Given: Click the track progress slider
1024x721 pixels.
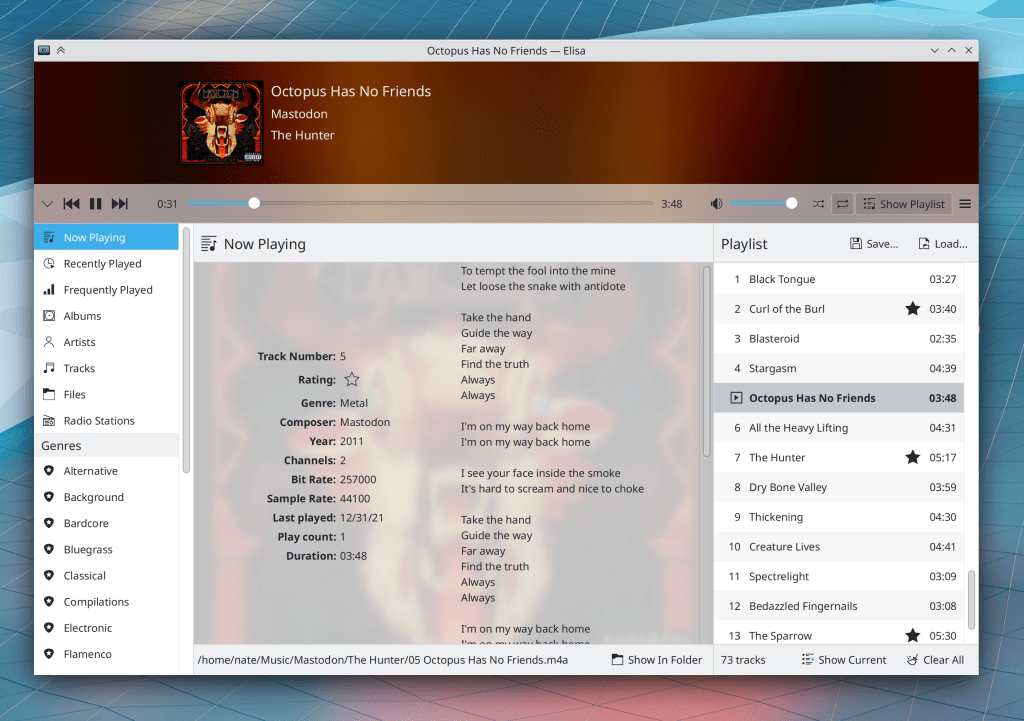Looking at the screenshot, I should [420, 204].
